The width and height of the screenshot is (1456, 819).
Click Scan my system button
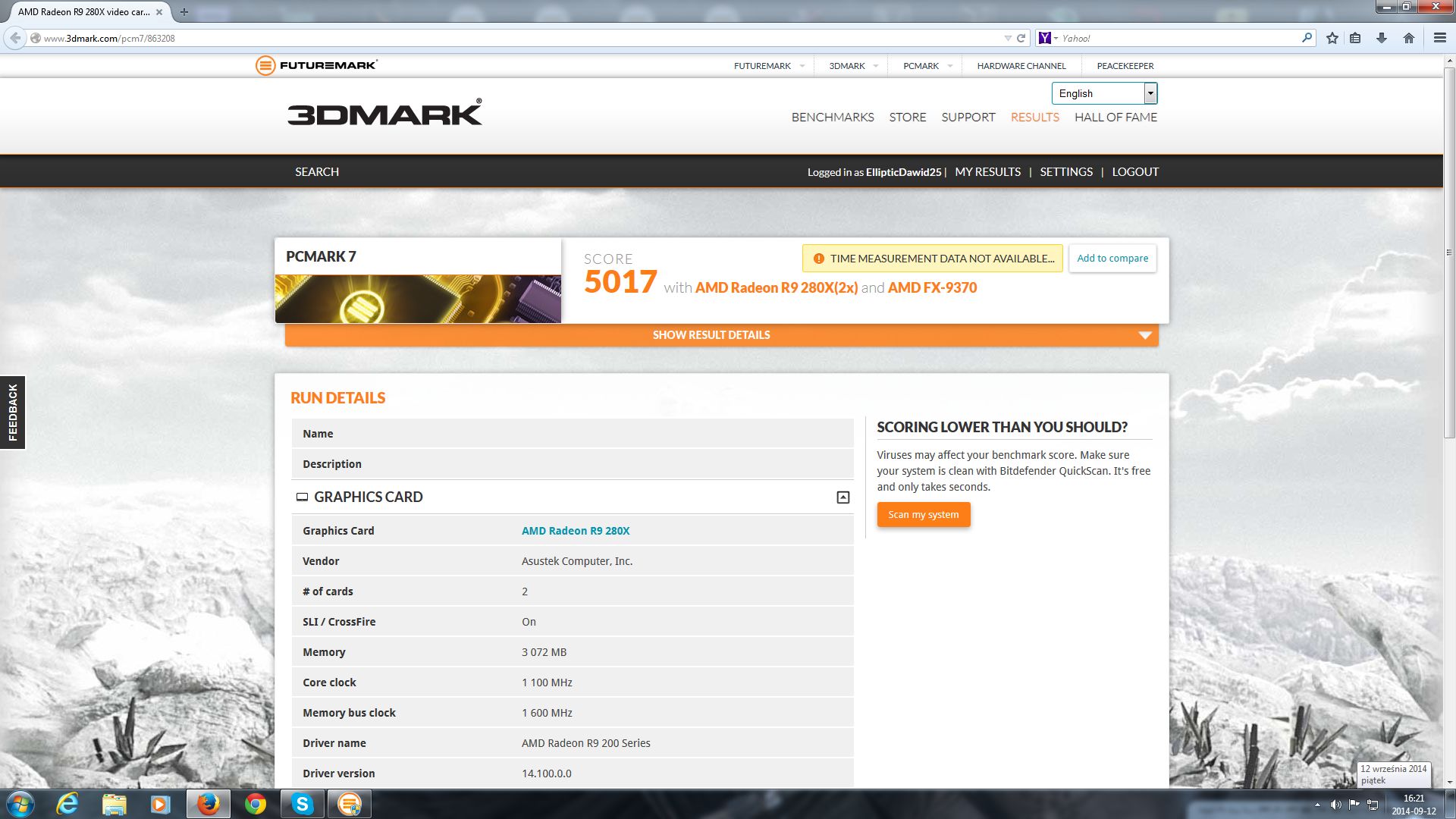click(x=924, y=515)
